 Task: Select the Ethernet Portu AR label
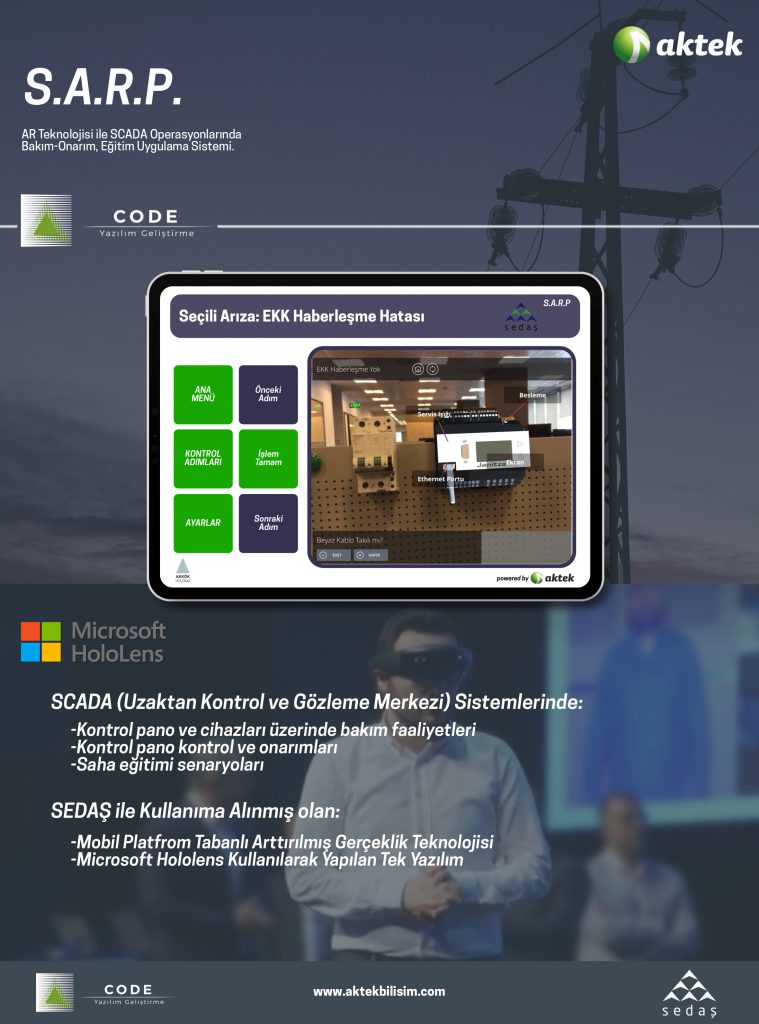coord(441,479)
